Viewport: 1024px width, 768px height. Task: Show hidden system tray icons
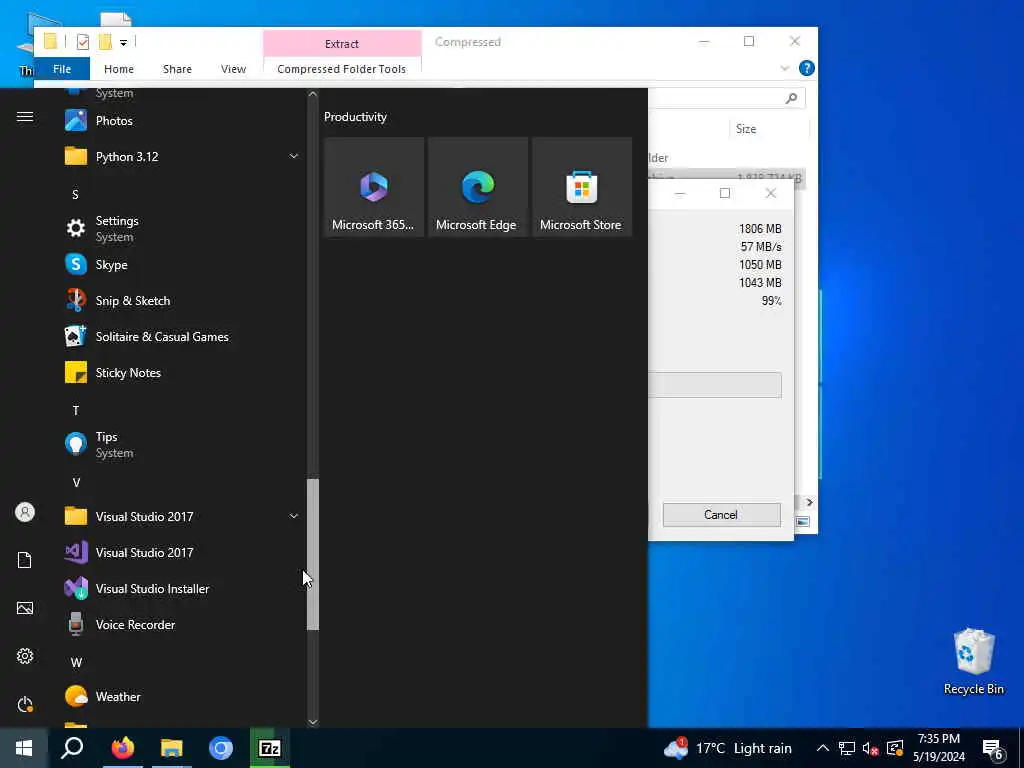pyautogui.click(x=823, y=748)
